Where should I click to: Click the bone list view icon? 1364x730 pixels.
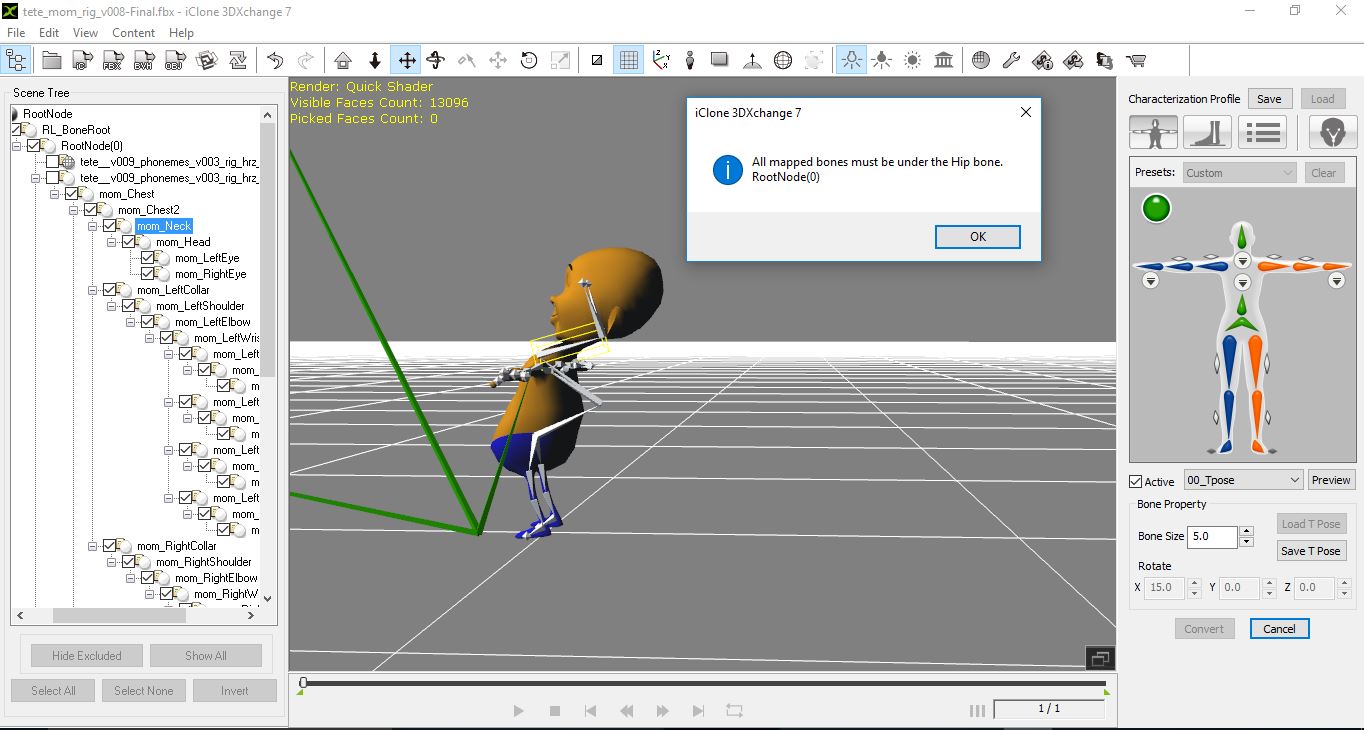click(x=1262, y=131)
